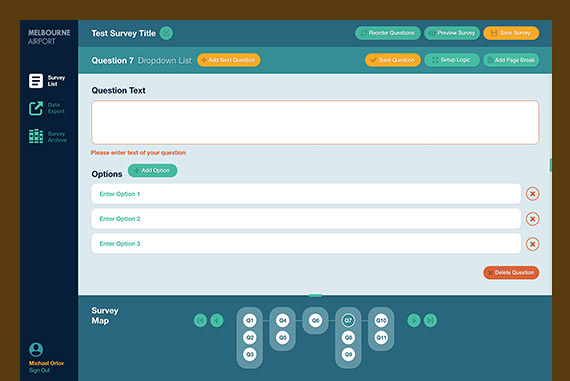This screenshot has width=570, height=381.
Task: Select Q9 in the Survey Map
Action: click(348, 354)
